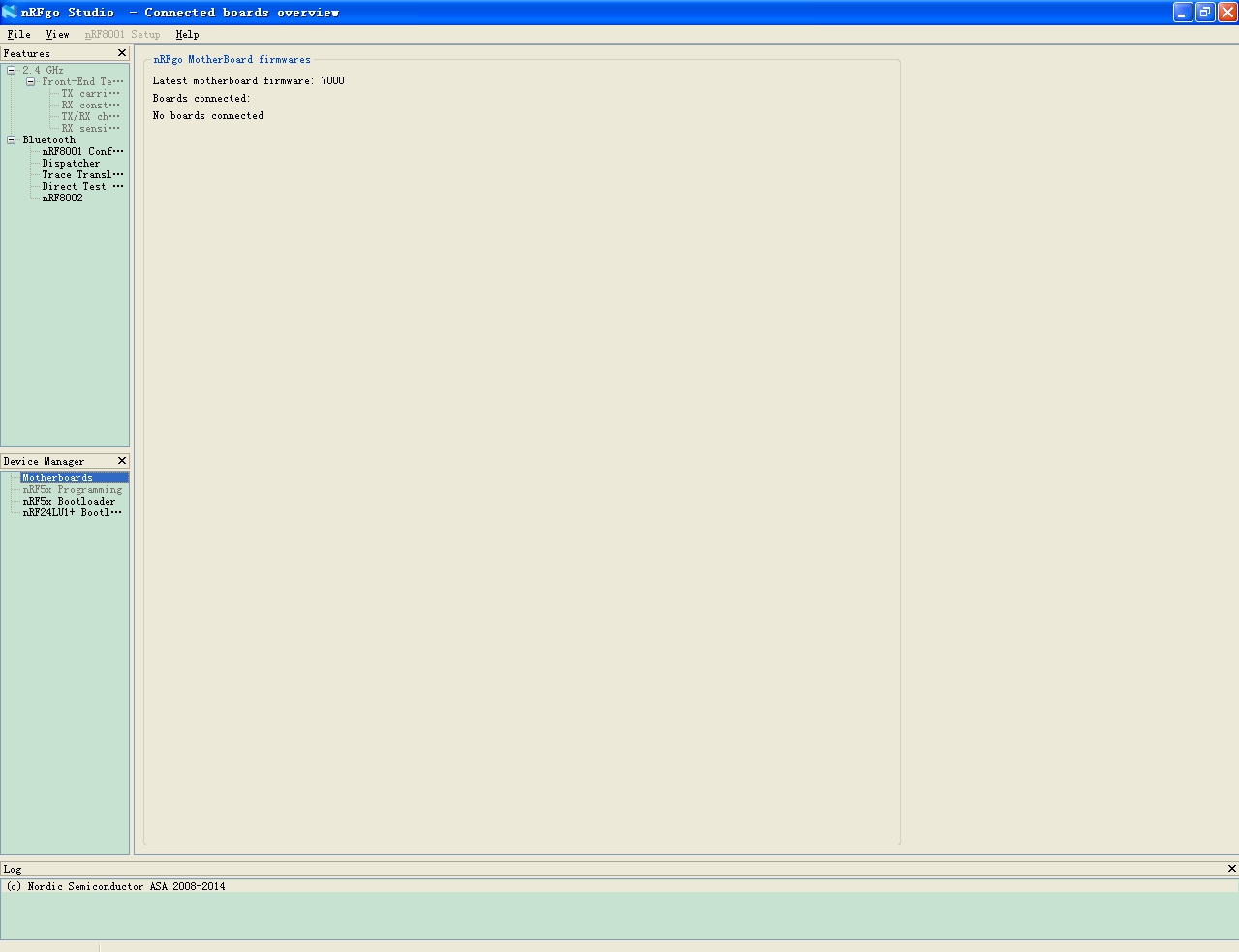Collapse the 2.4 GHz tree node
The image size is (1239, 952).
pos(12,71)
